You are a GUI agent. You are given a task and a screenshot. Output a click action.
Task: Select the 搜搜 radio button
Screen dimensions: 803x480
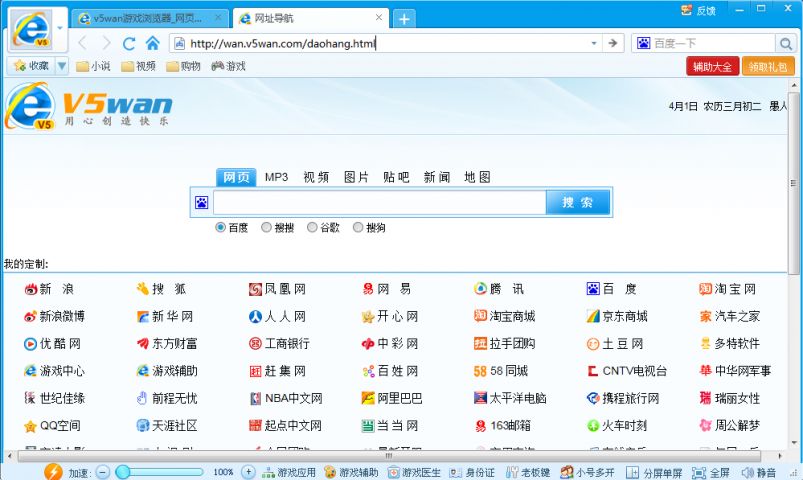[266, 227]
